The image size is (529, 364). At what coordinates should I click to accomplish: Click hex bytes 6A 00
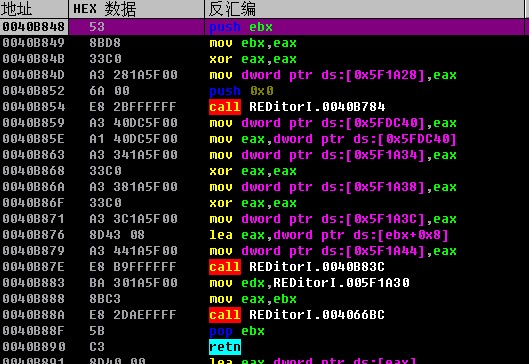coord(109,91)
